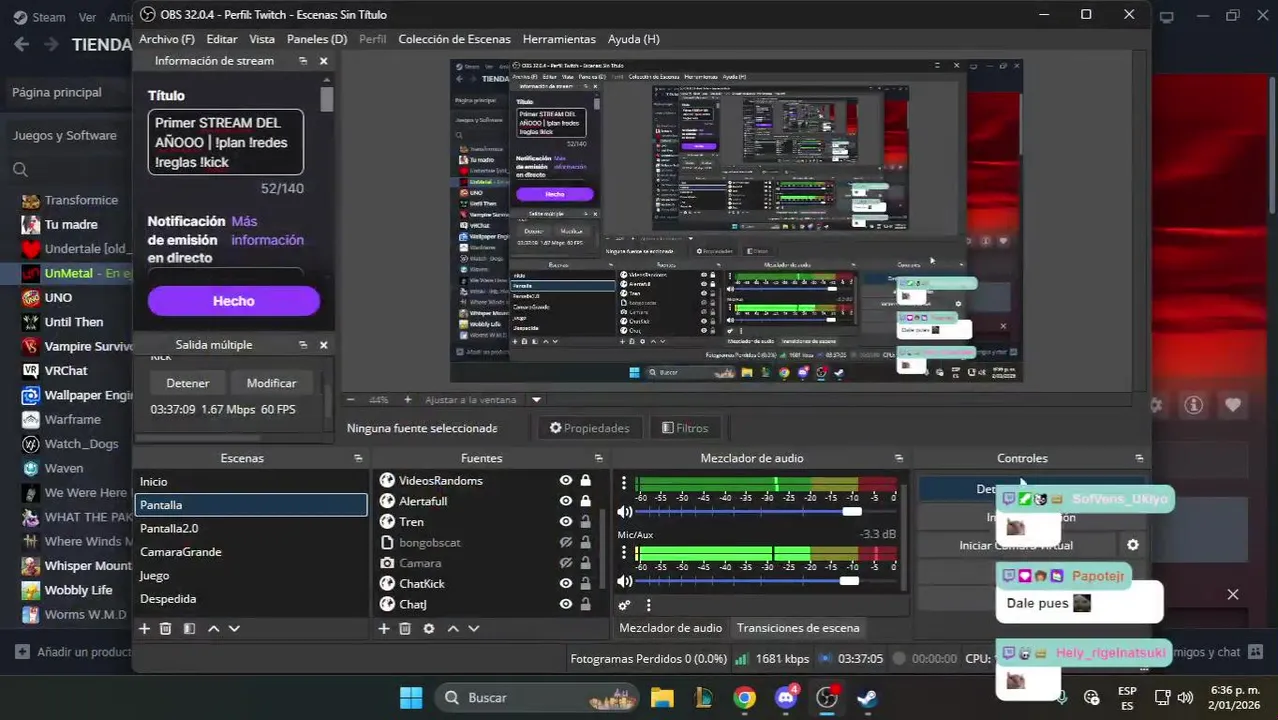
Task: Close the Información de stream dock
Action: (323, 61)
